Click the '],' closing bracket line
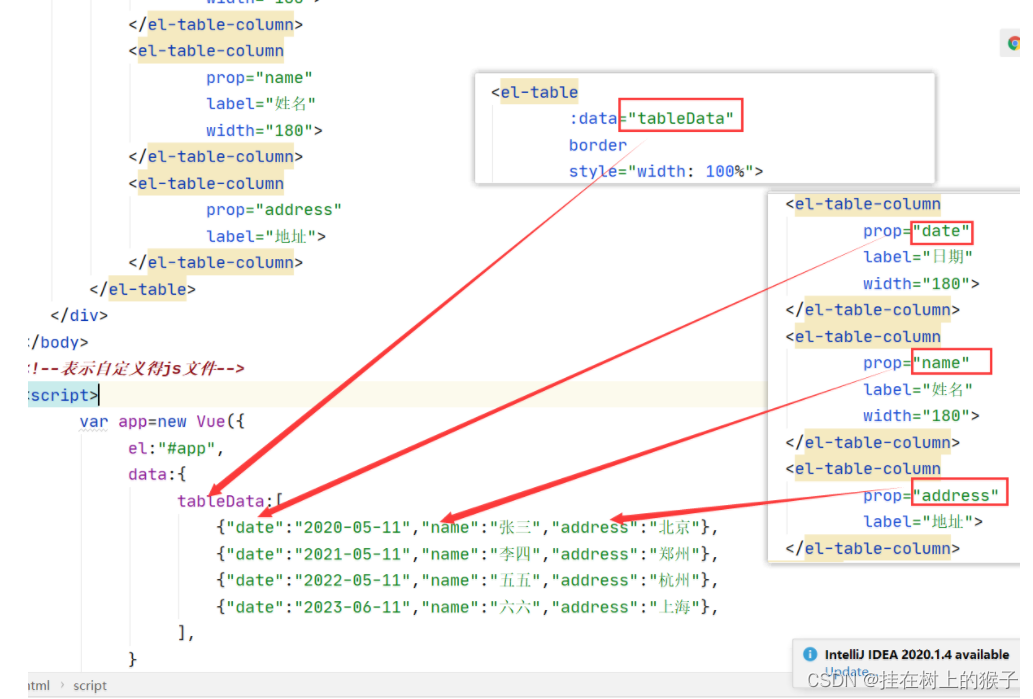Viewport: 1033px width, 699px height. [x=186, y=633]
